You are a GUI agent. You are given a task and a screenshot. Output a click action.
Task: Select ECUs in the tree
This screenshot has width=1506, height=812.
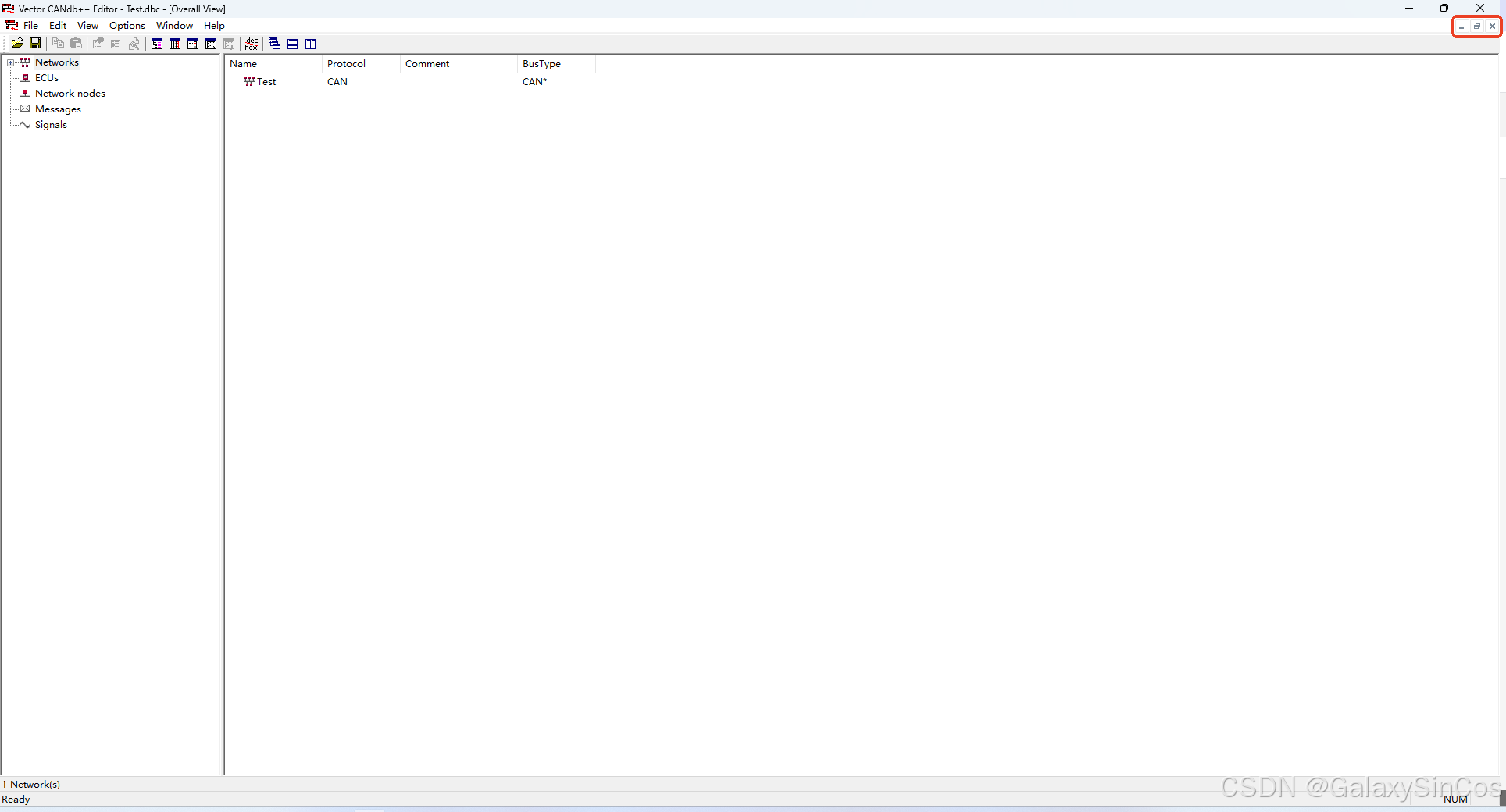(x=47, y=78)
